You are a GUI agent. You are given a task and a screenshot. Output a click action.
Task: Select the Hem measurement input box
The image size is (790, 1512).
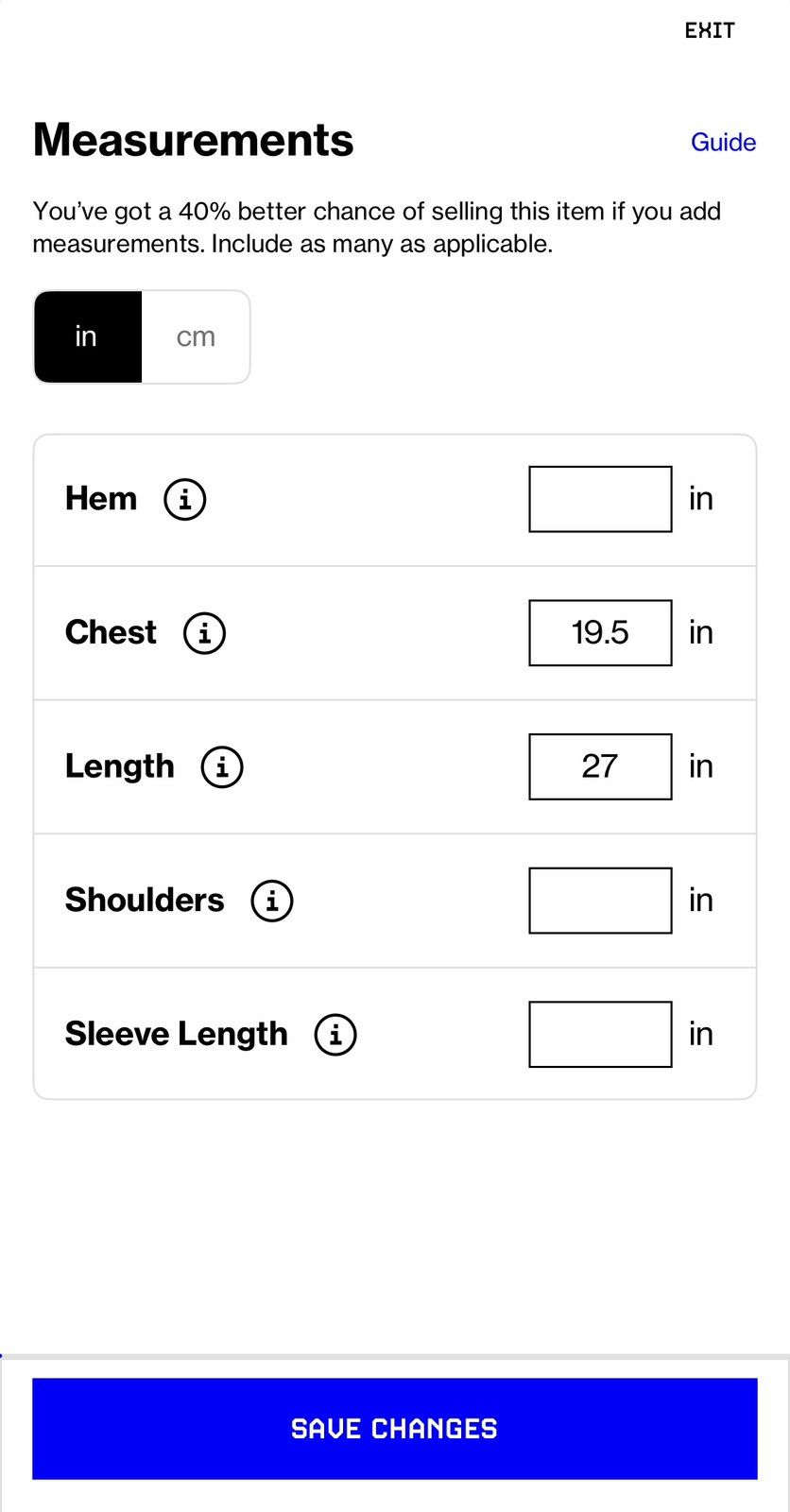pyautogui.click(x=600, y=499)
